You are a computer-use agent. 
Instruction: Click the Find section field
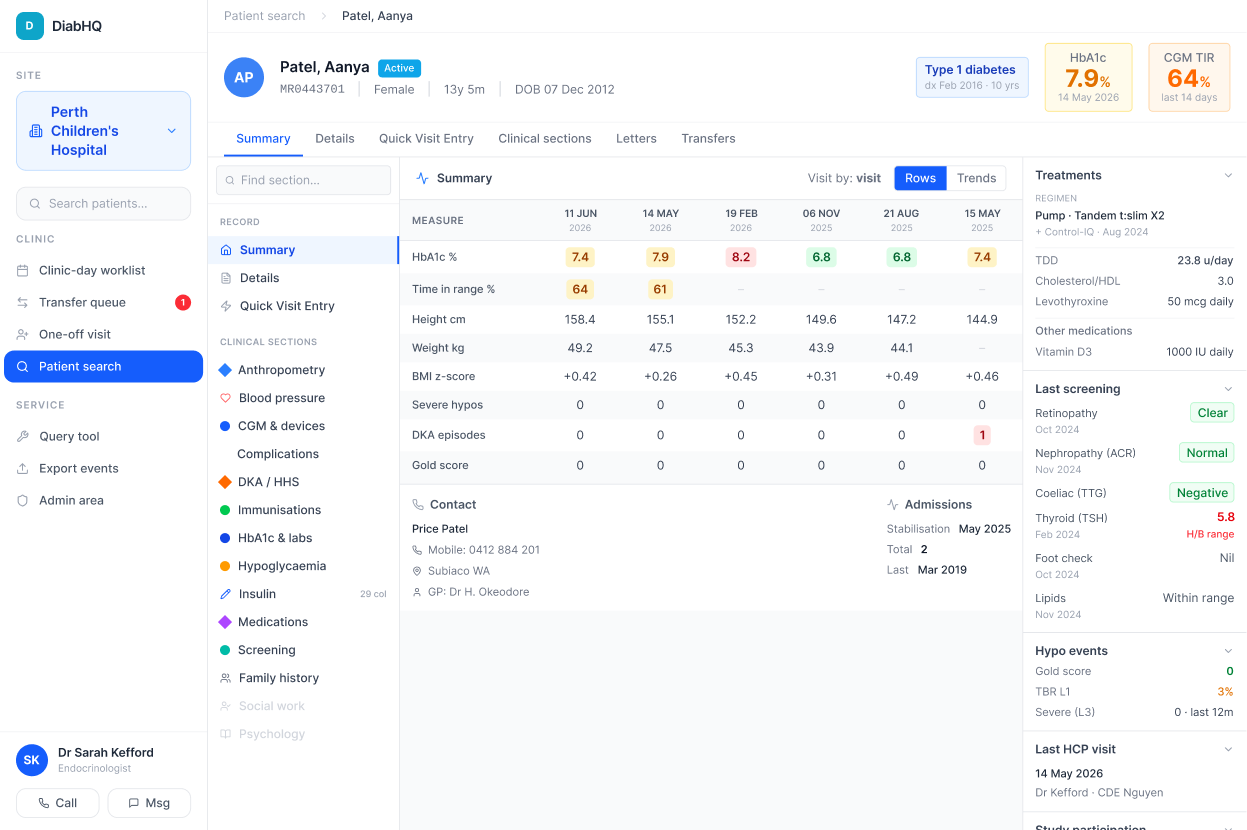304,180
